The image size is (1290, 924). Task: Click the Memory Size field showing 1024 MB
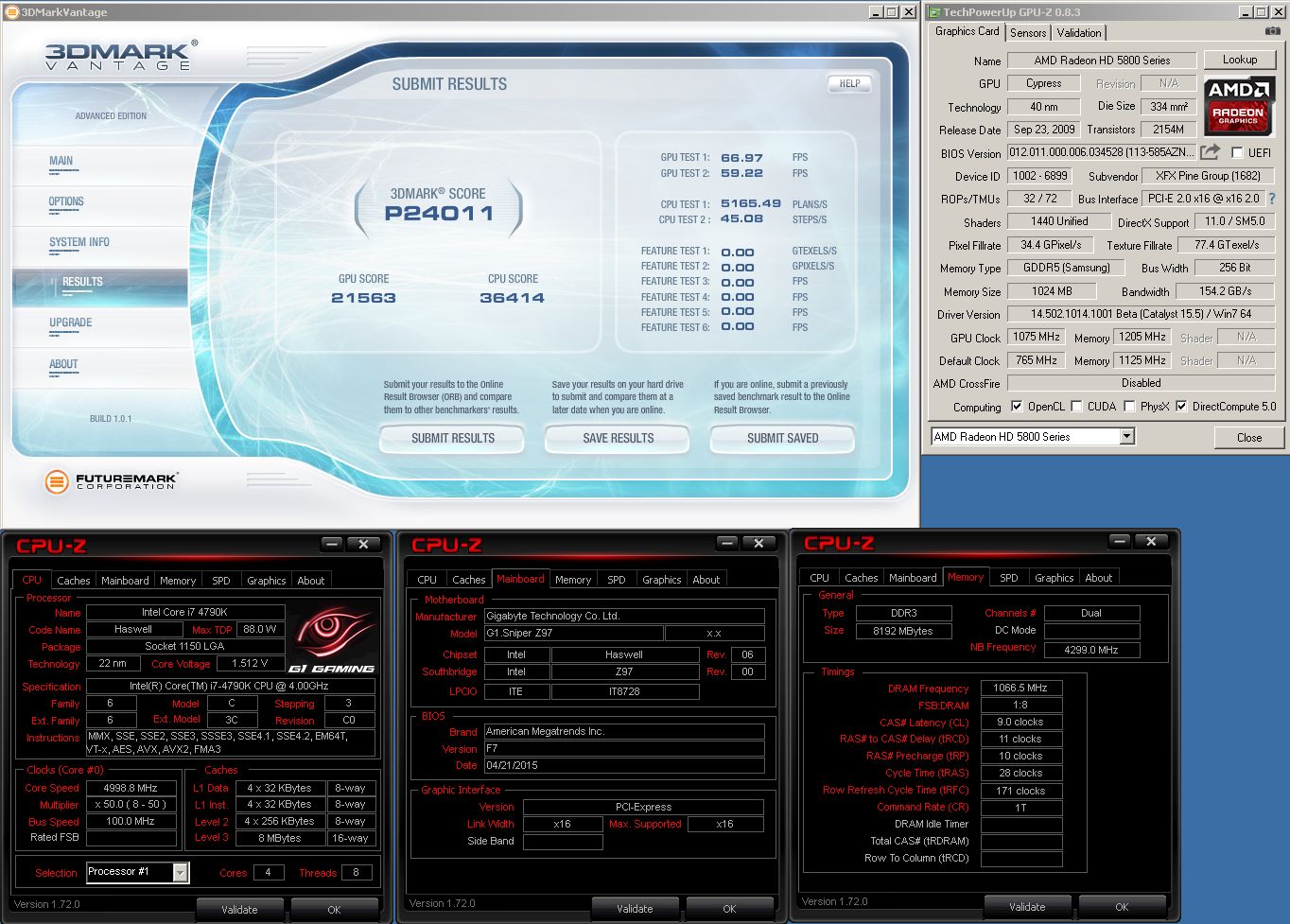[x=1052, y=291]
